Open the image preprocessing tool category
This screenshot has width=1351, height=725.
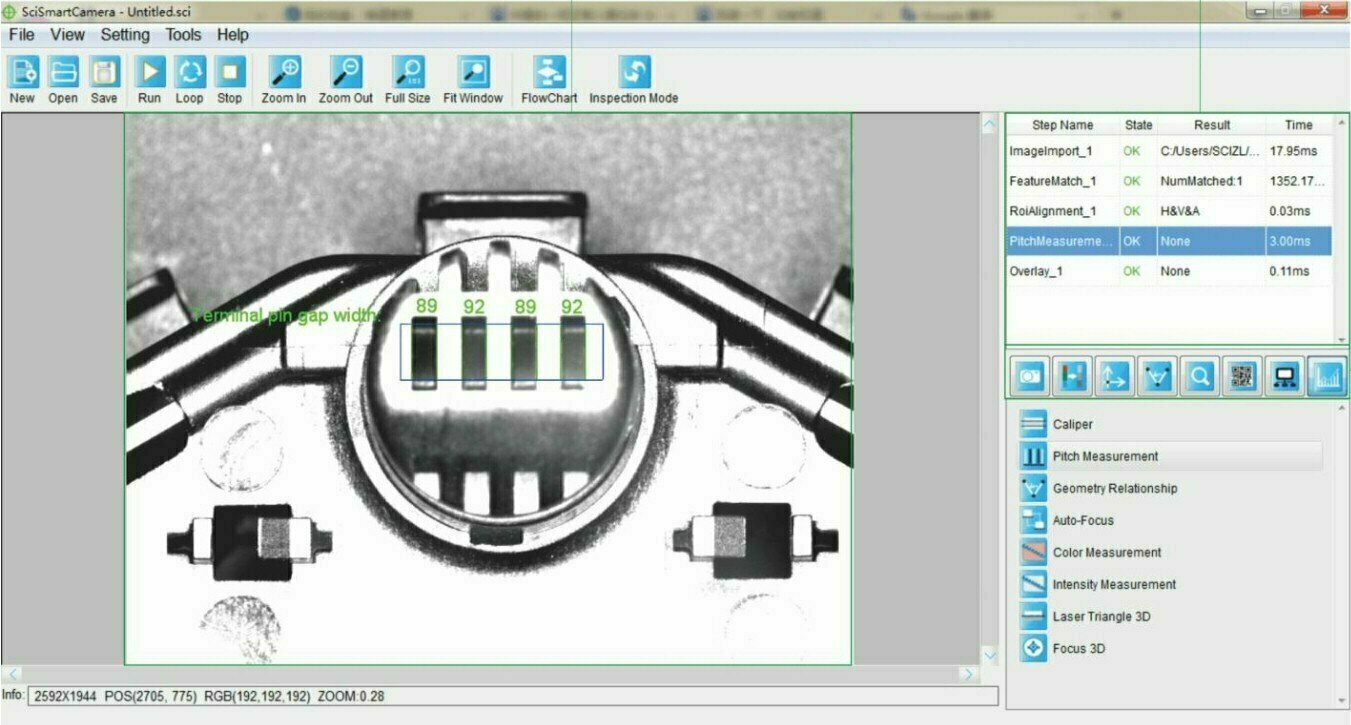point(1072,376)
